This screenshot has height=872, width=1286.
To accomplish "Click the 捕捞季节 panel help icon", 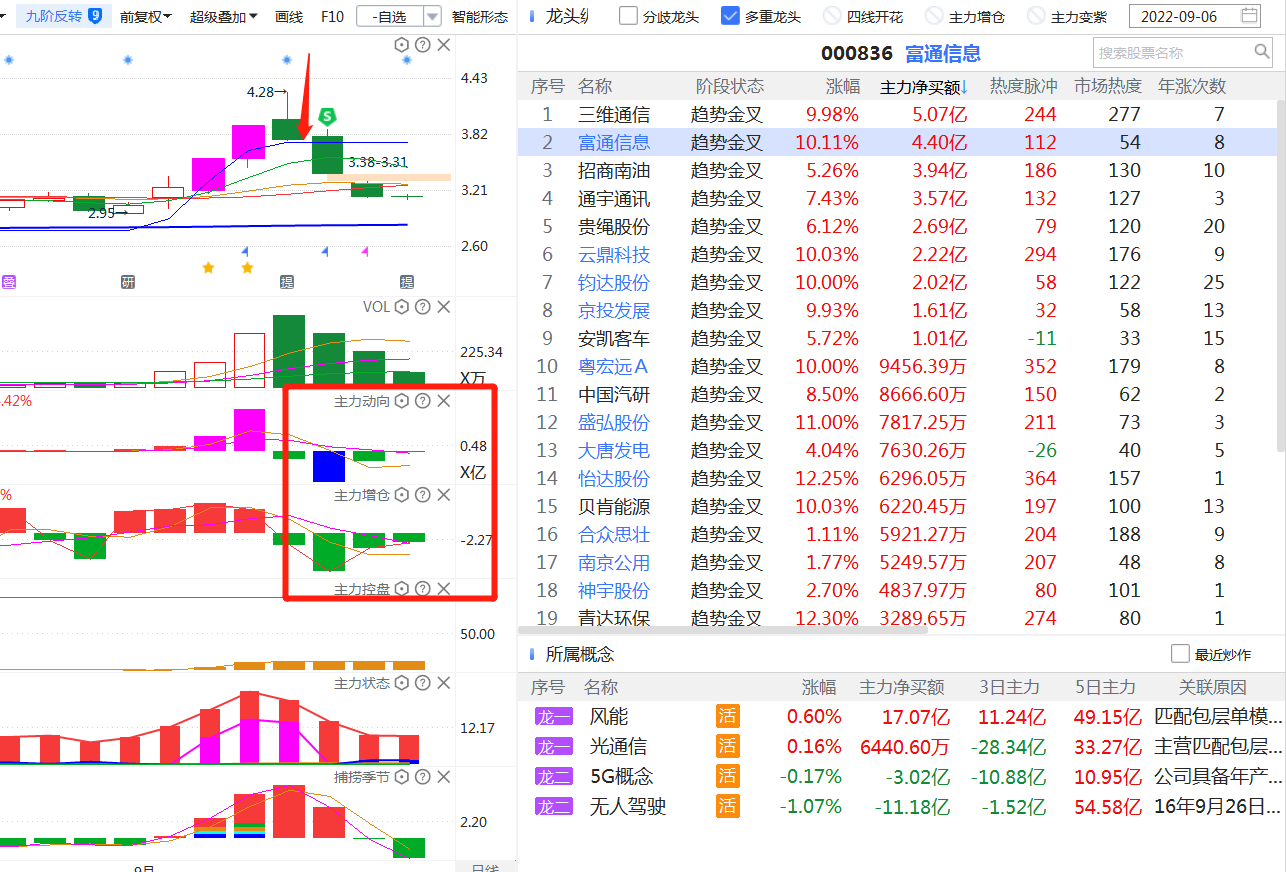I will 423,777.
